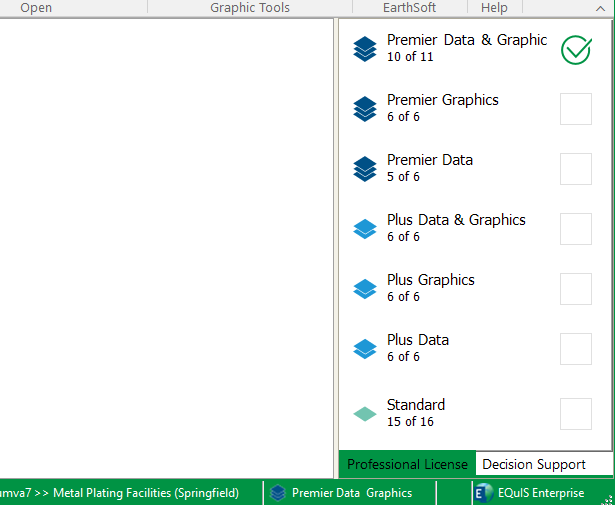Check the Plus Data & Graphics box
The image size is (615, 505).
pos(576,229)
